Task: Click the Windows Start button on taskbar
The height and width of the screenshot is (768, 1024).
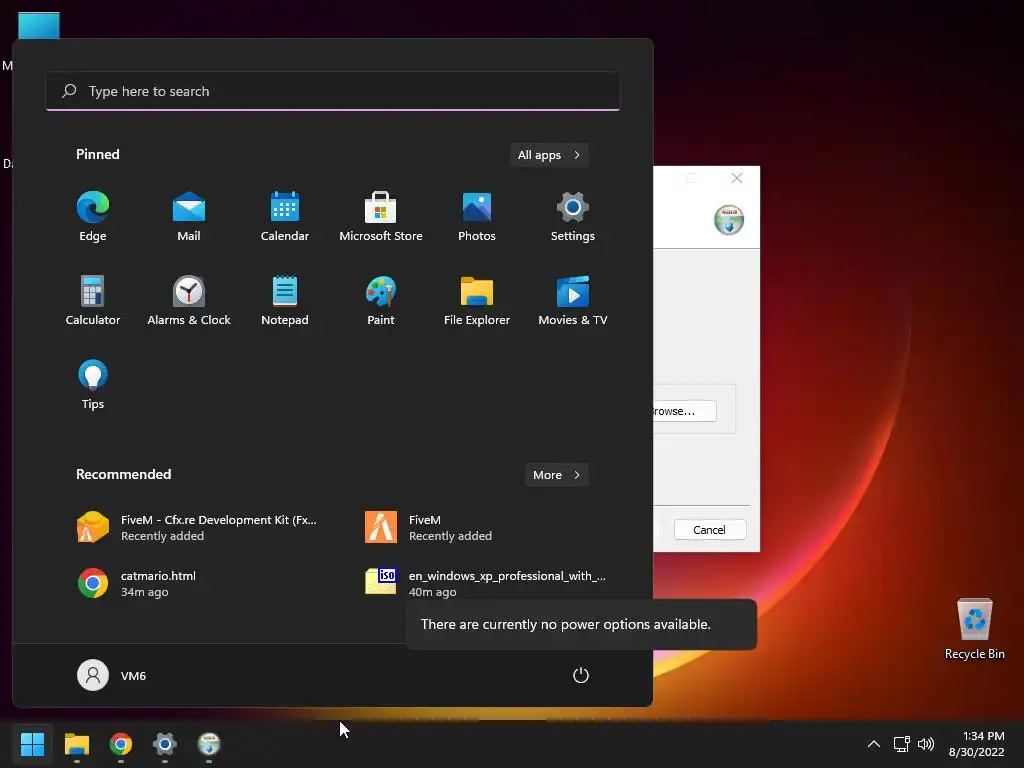Action: pos(32,743)
